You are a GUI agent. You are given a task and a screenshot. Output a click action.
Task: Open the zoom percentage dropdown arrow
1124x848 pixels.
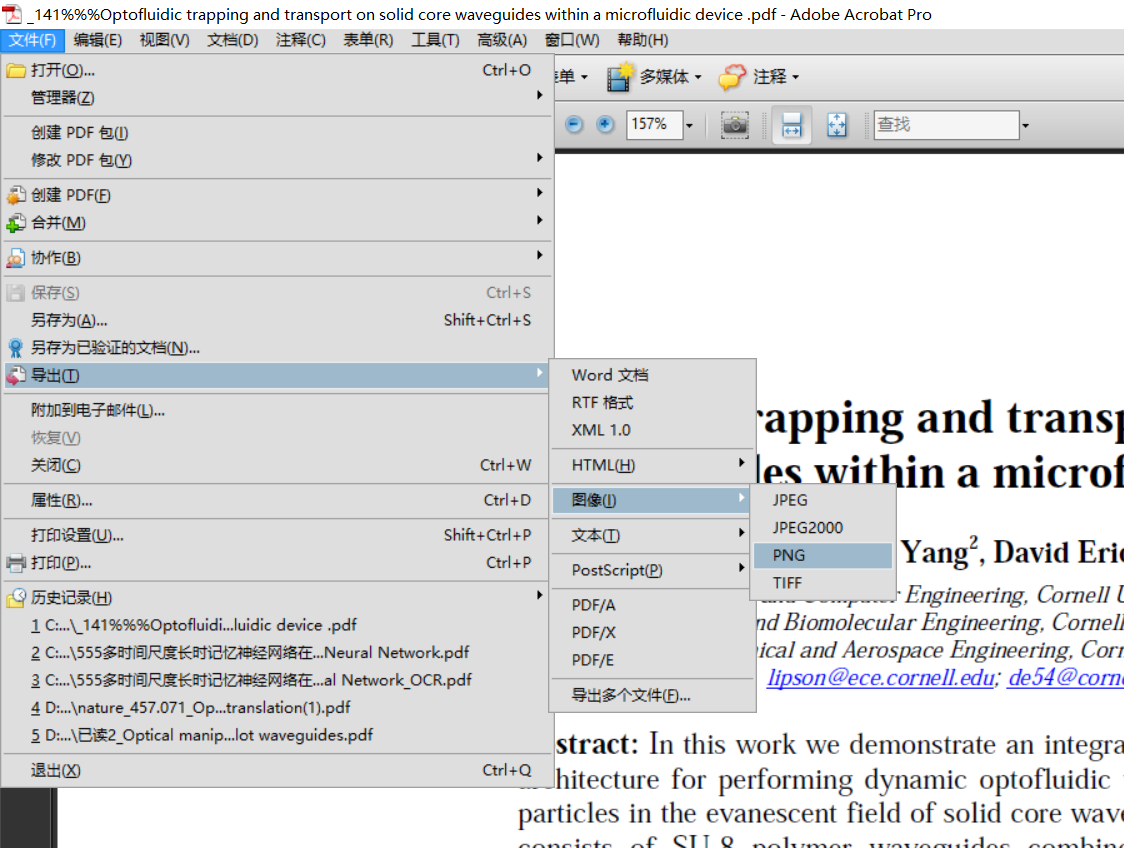[x=689, y=125]
